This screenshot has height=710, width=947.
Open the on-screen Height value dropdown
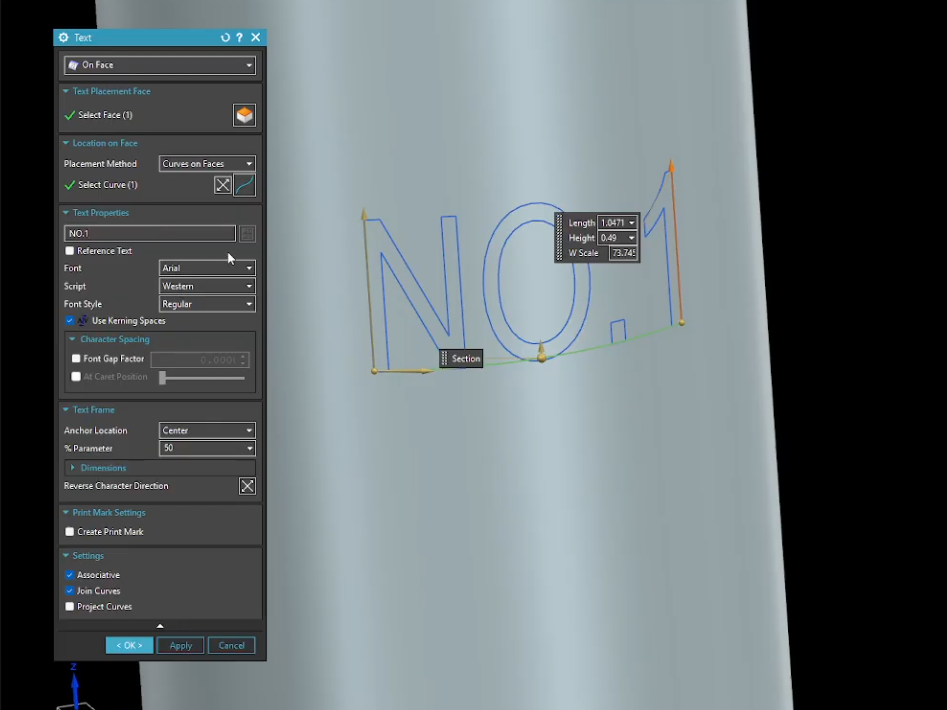point(632,238)
